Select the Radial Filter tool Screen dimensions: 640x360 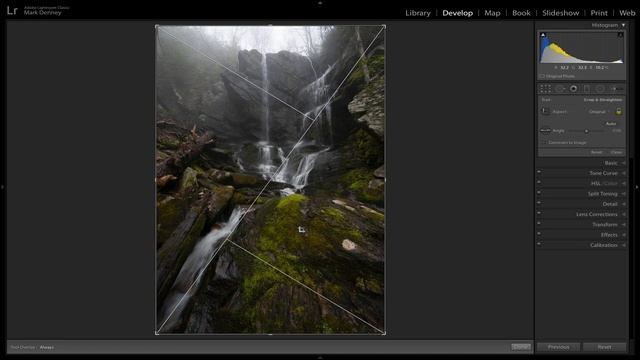tap(600, 89)
